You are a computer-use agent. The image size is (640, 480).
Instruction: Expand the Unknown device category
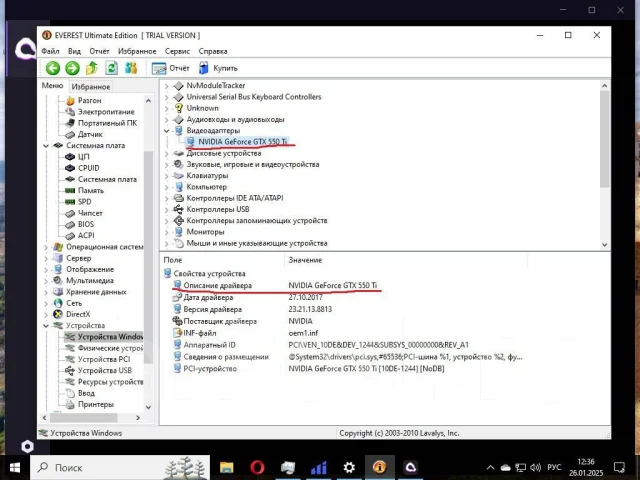pyautogui.click(x=166, y=108)
